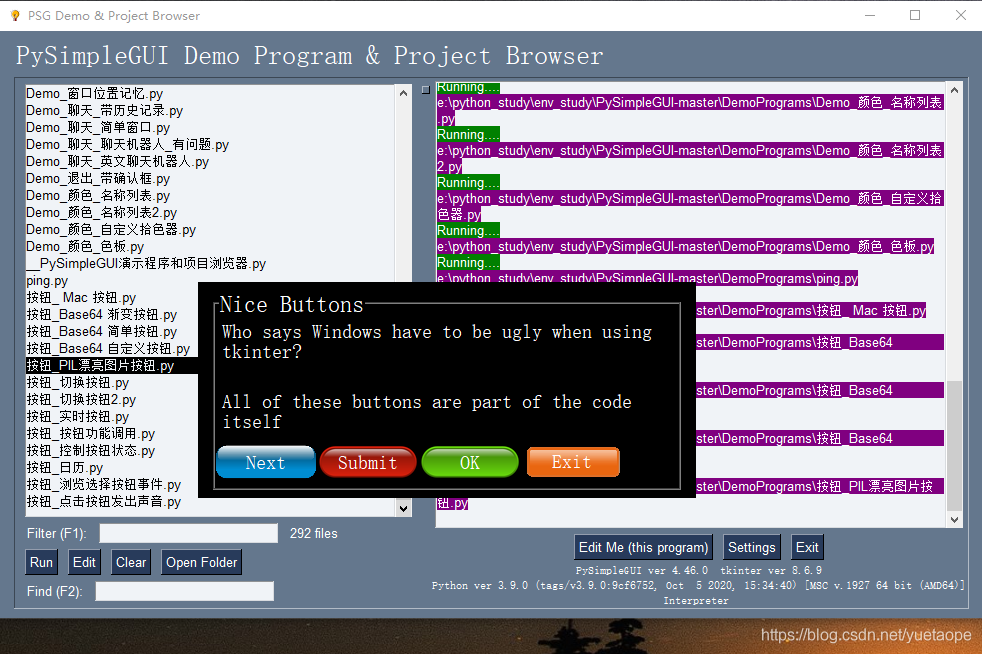
Task: Focus the Filter (F1) input field
Action: click(x=189, y=533)
